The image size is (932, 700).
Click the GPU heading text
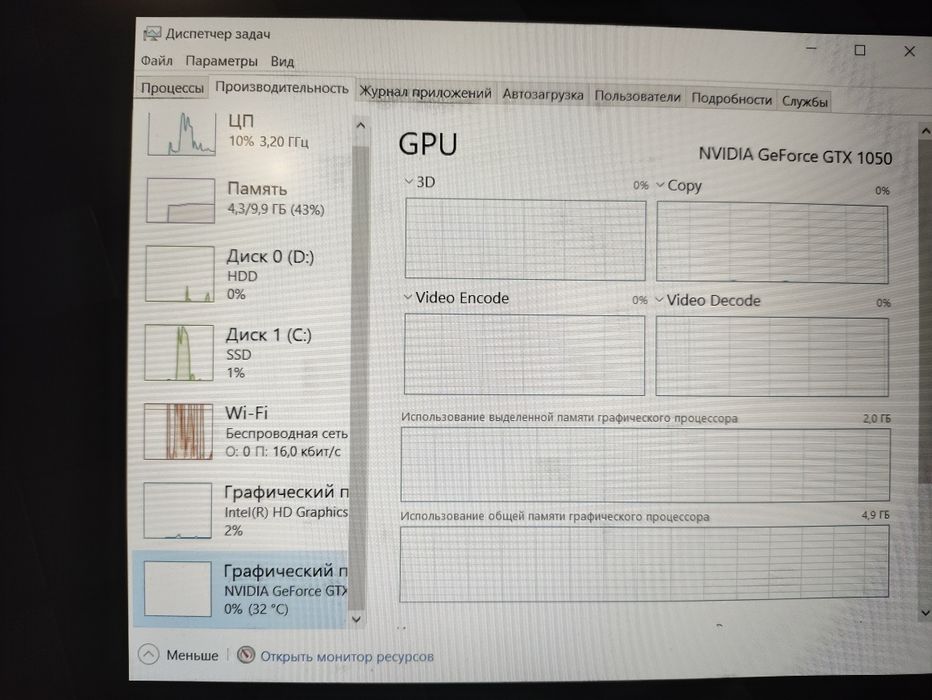428,144
